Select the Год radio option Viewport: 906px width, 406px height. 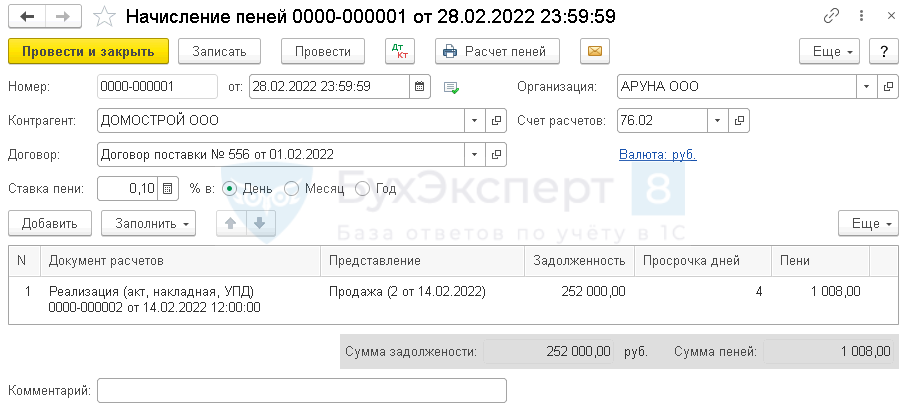click(x=362, y=188)
